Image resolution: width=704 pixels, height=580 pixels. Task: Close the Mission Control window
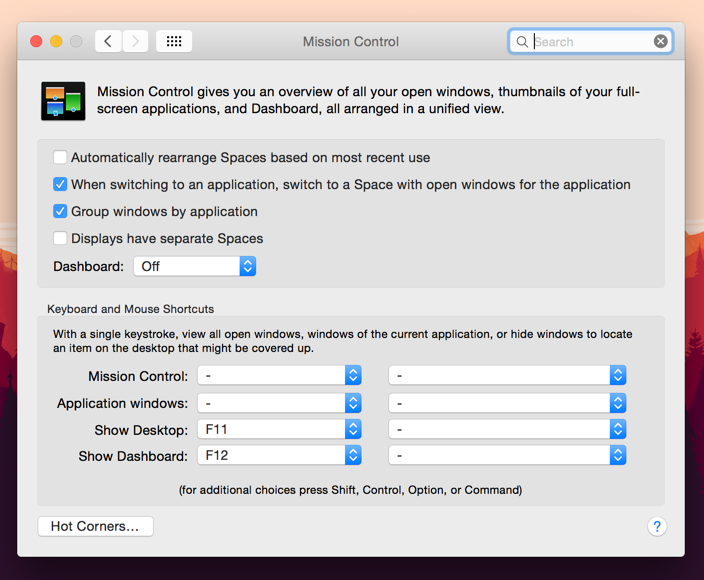pos(36,41)
